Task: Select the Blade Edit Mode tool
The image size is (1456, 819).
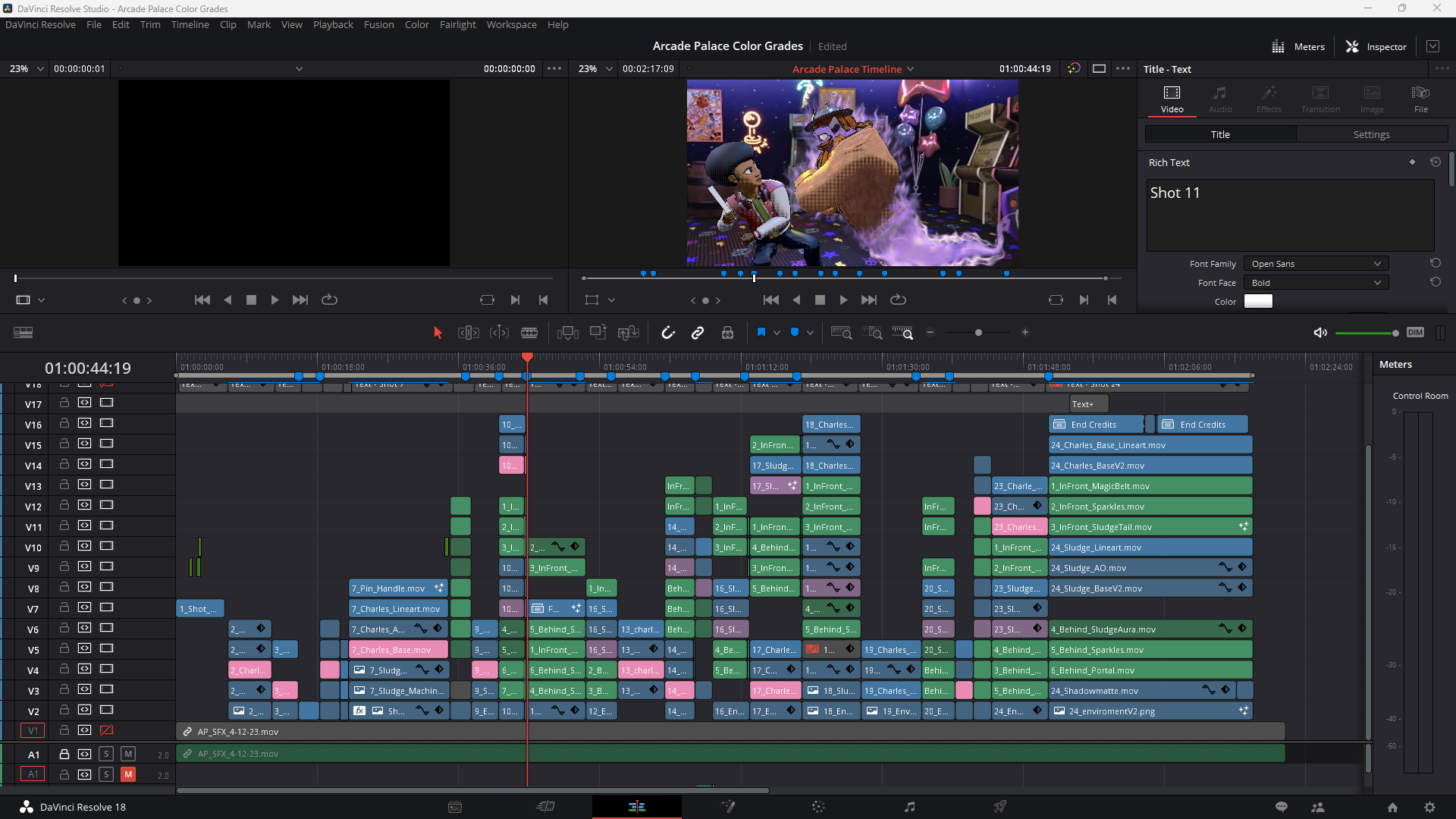Action: (529, 333)
